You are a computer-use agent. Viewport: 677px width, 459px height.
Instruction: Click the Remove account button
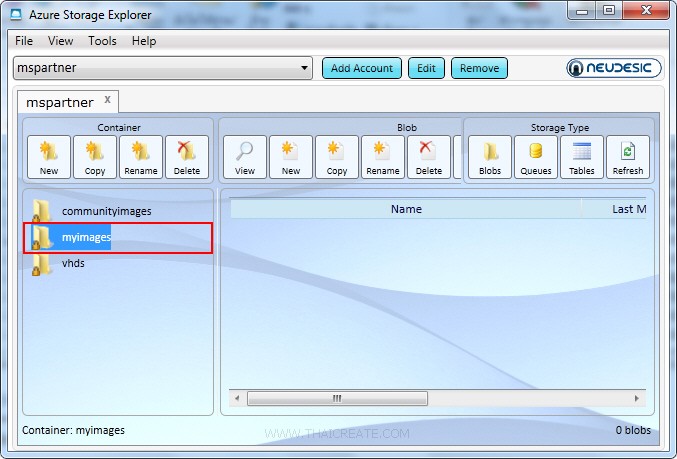[479, 68]
